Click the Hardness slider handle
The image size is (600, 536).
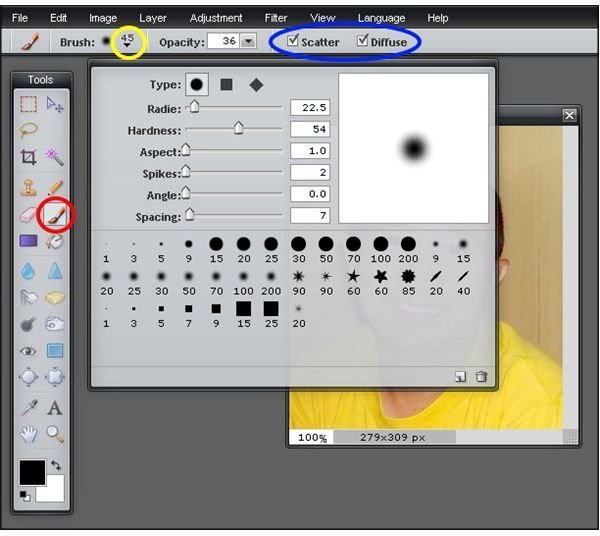click(x=238, y=128)
